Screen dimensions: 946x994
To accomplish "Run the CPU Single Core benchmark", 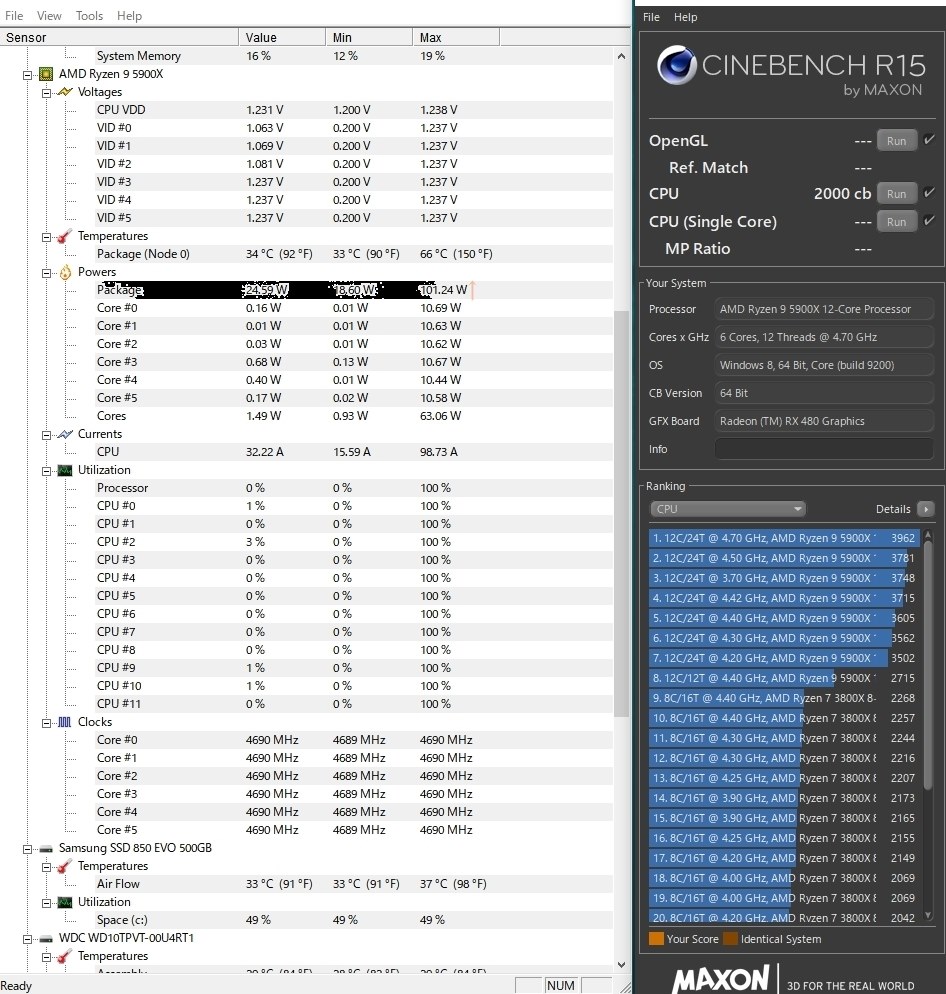I will [x=897, y=221].
